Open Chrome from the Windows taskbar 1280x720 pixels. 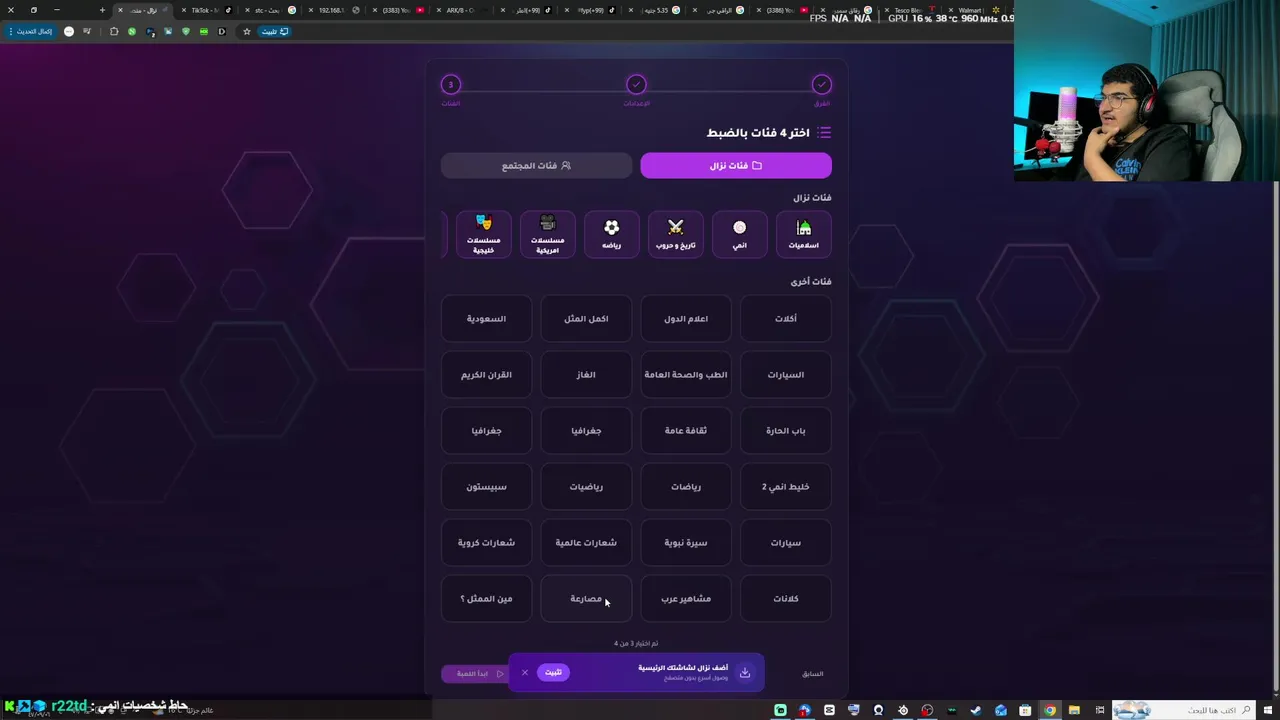click(x=1049, y=710)
